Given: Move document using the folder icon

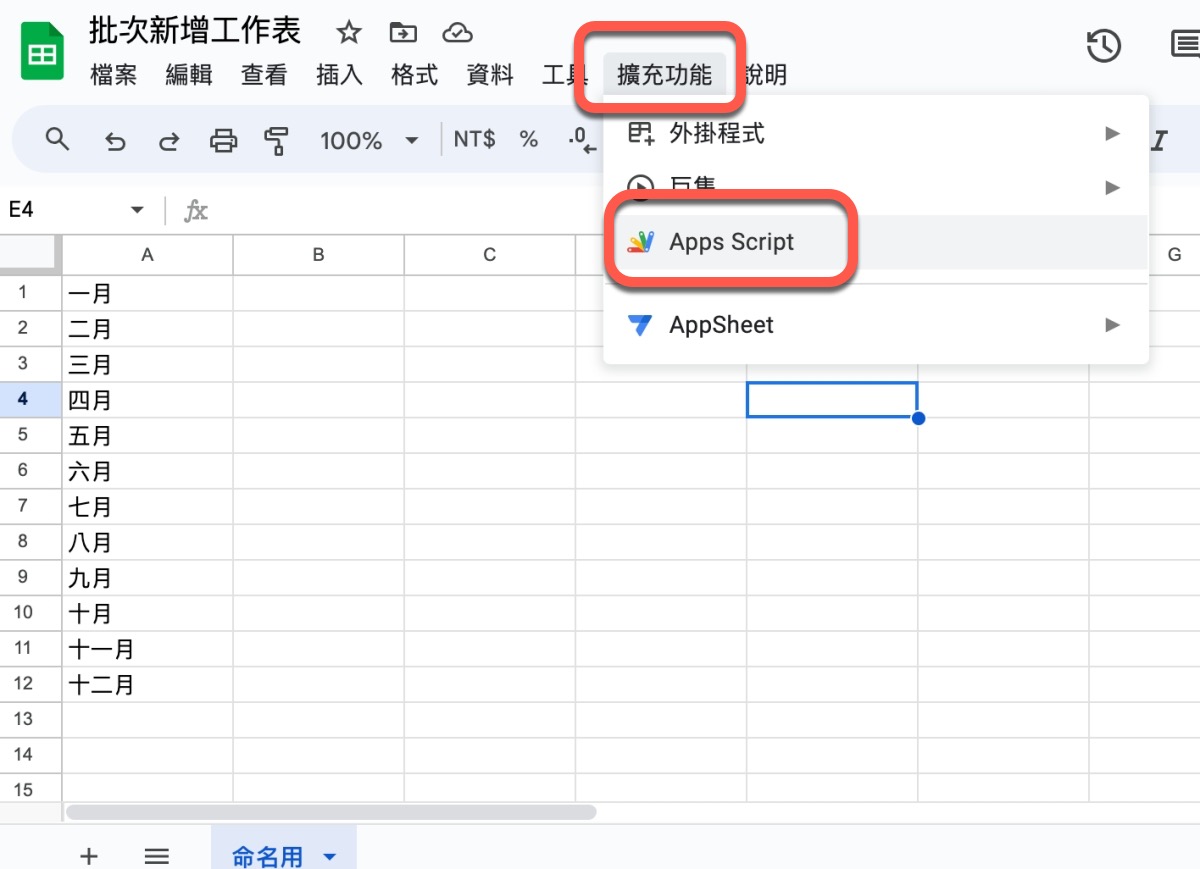Looking at the screenshot, I should coord(403,33).
